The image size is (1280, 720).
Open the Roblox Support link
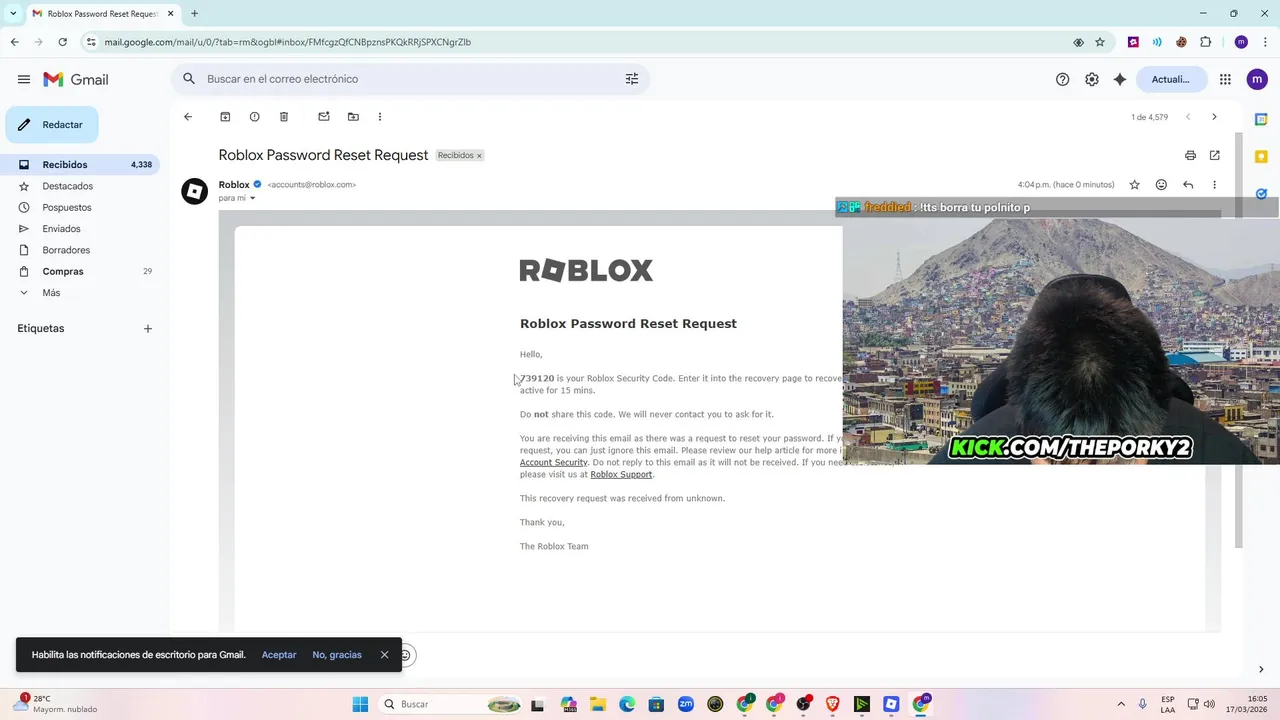(621, 475)
